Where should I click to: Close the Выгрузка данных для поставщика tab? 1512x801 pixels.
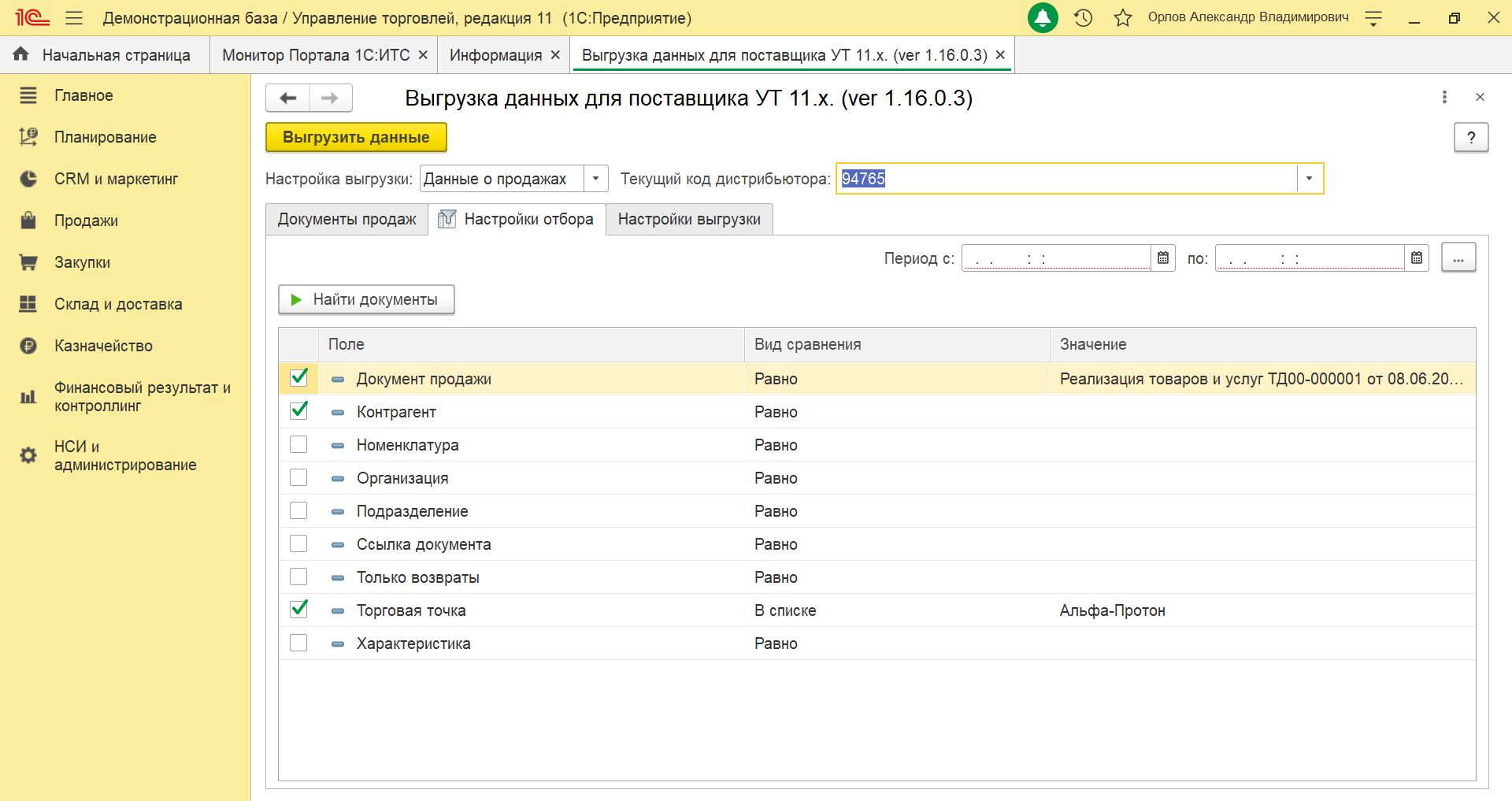click(1000, 55)
